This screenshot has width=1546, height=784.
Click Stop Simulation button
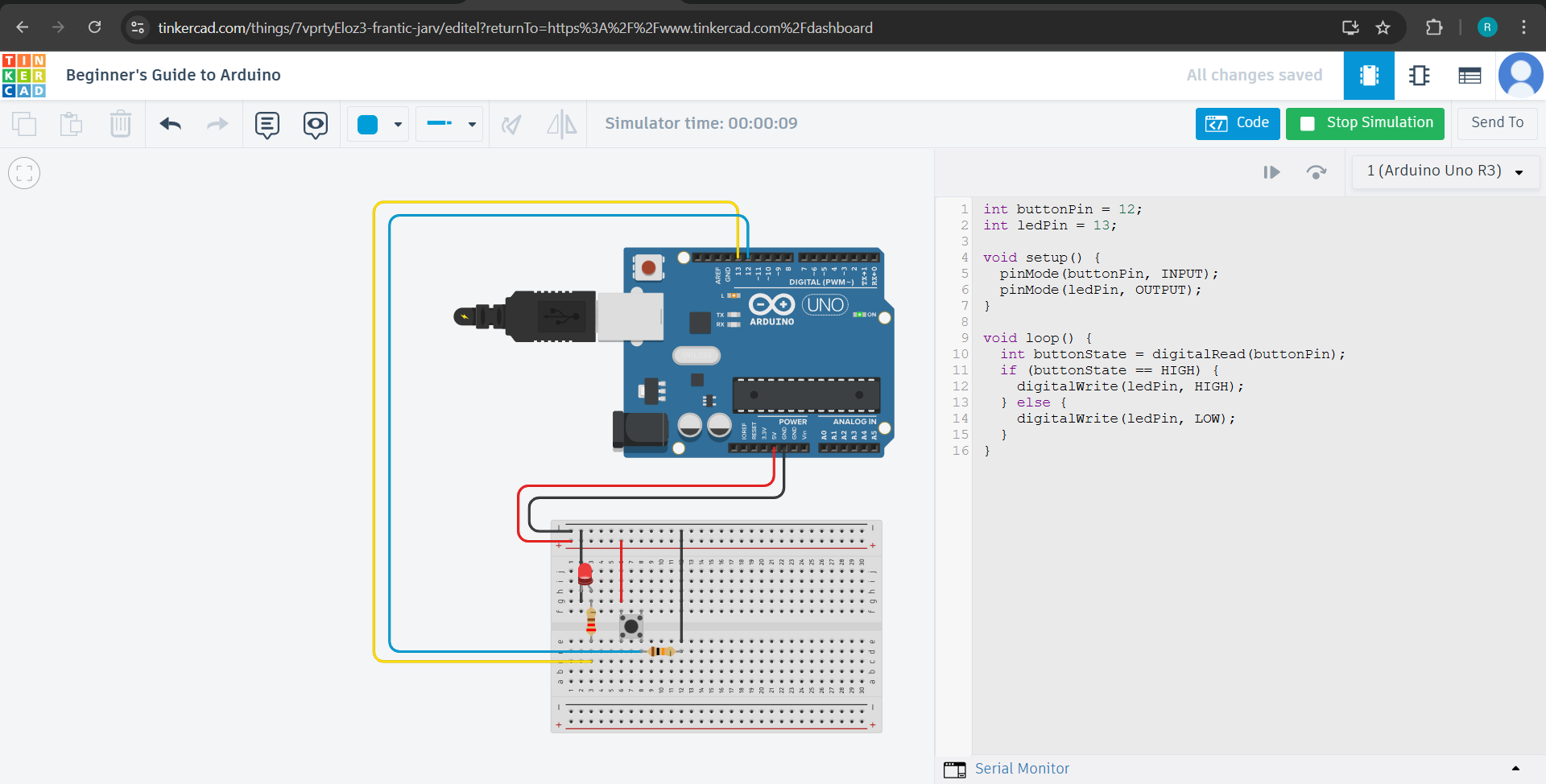click(x=1365, y=123)
